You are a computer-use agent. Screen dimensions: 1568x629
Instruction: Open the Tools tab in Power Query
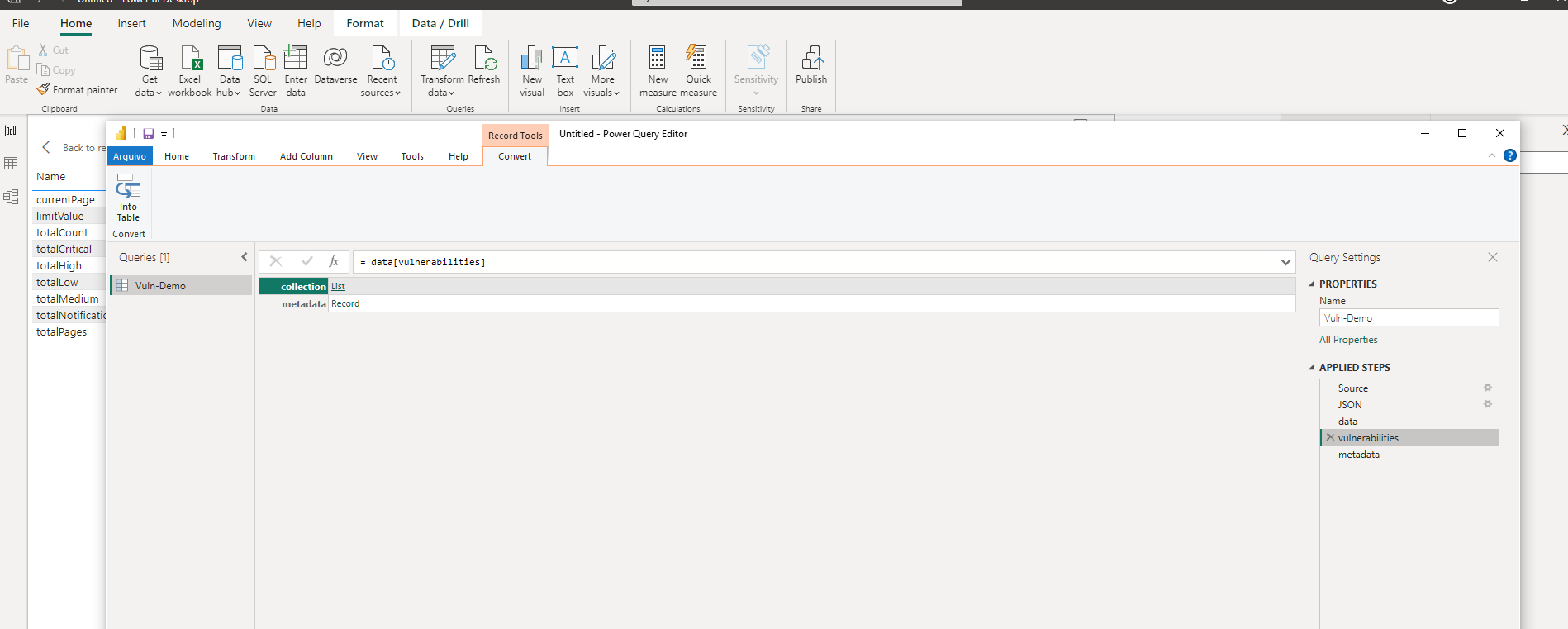[412, 156]
